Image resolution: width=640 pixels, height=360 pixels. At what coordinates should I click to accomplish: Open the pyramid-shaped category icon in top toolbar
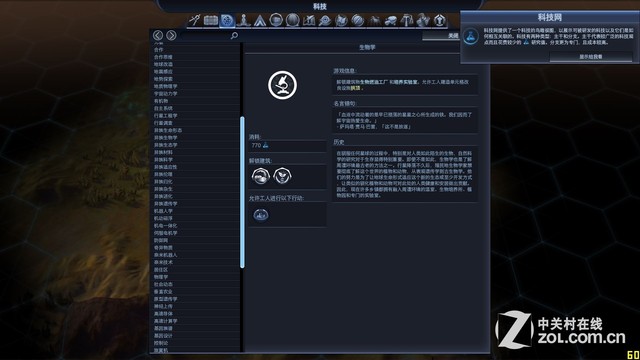(x=260, y=20)
